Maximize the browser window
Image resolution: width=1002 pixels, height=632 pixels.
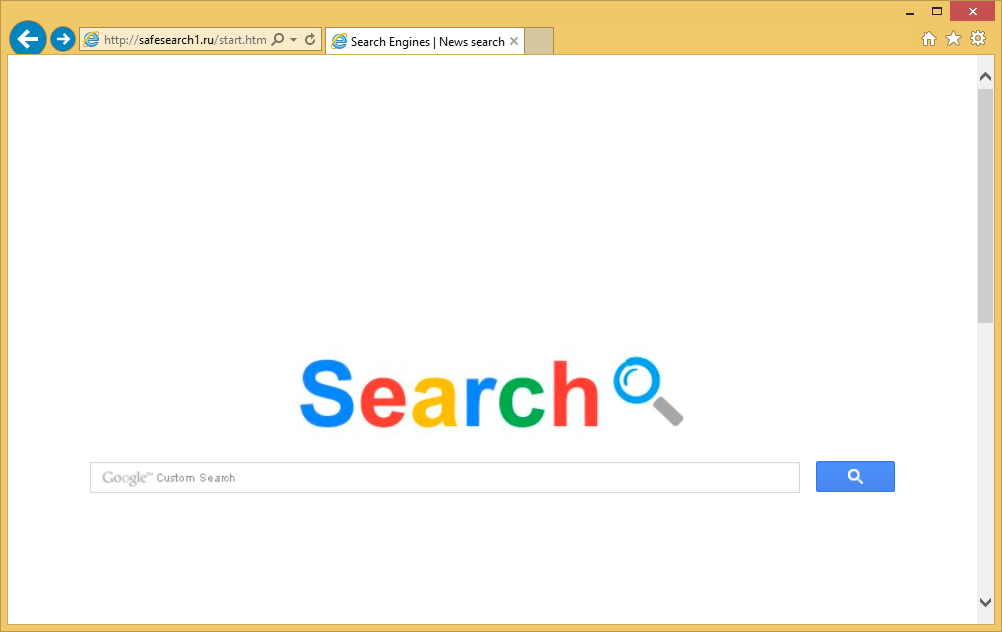937,11
